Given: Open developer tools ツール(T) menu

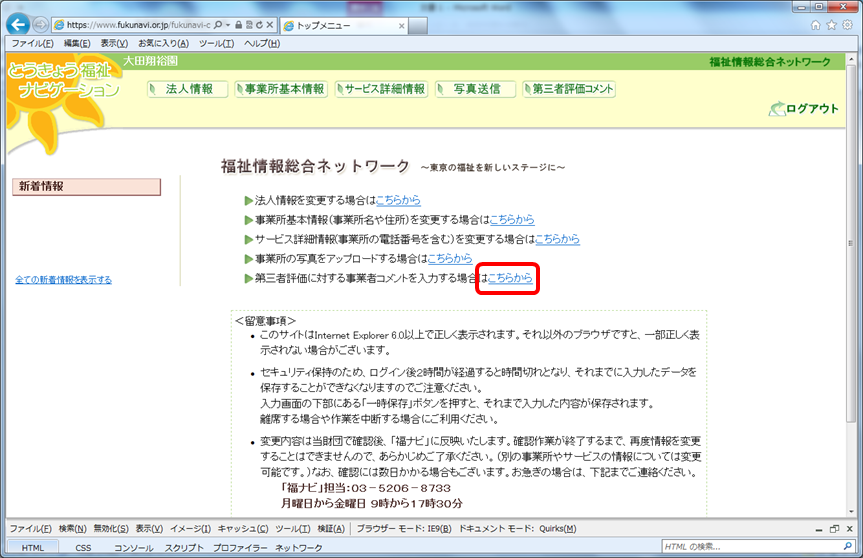Looking at the screenshot, I should [x=293, y=528].
